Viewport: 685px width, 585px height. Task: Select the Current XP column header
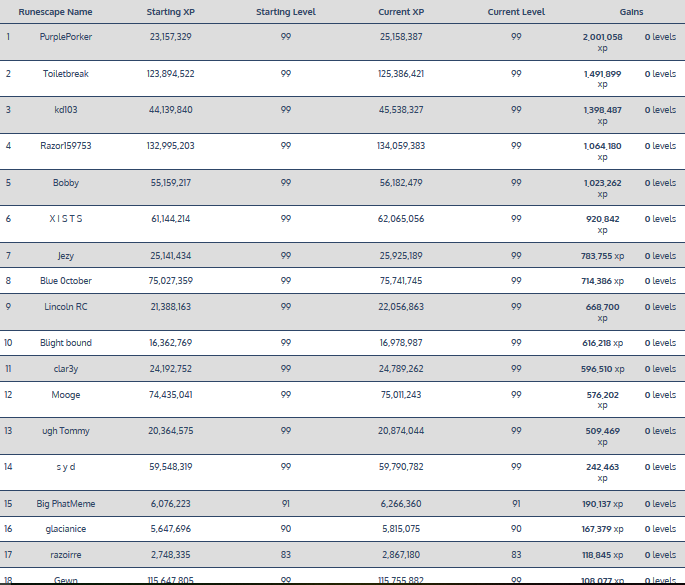402,12
